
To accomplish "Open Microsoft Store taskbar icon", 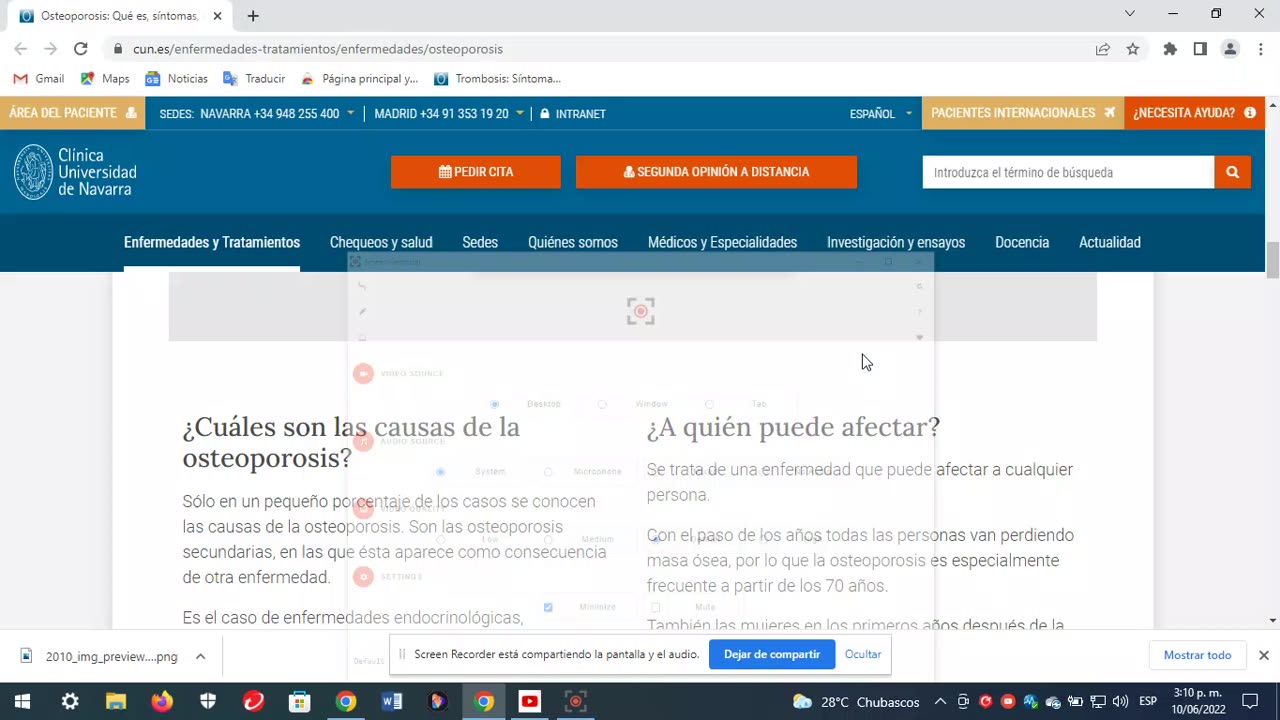I will pos(299,702).
